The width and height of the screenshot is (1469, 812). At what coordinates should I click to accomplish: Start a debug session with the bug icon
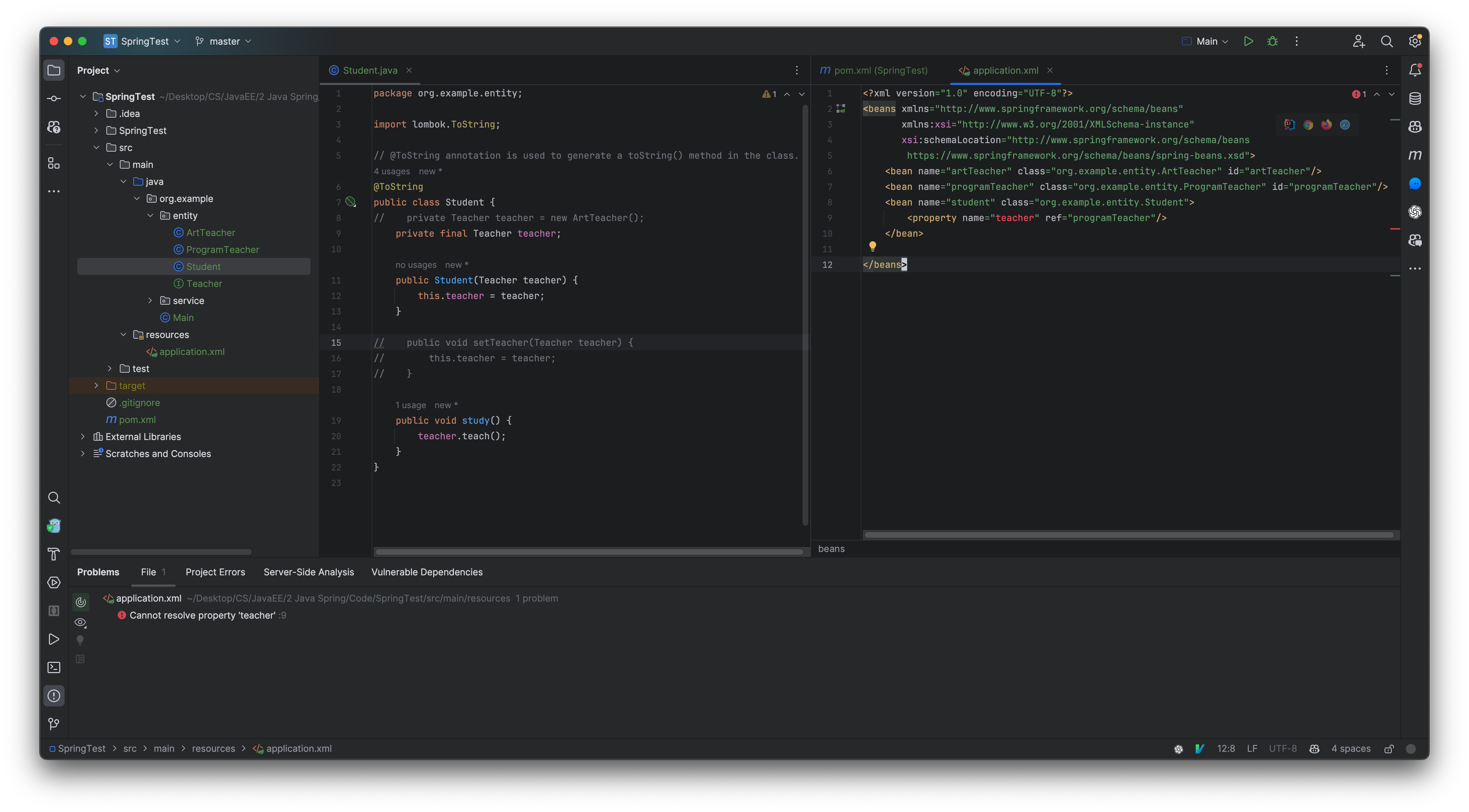(x=1273, y=41)
